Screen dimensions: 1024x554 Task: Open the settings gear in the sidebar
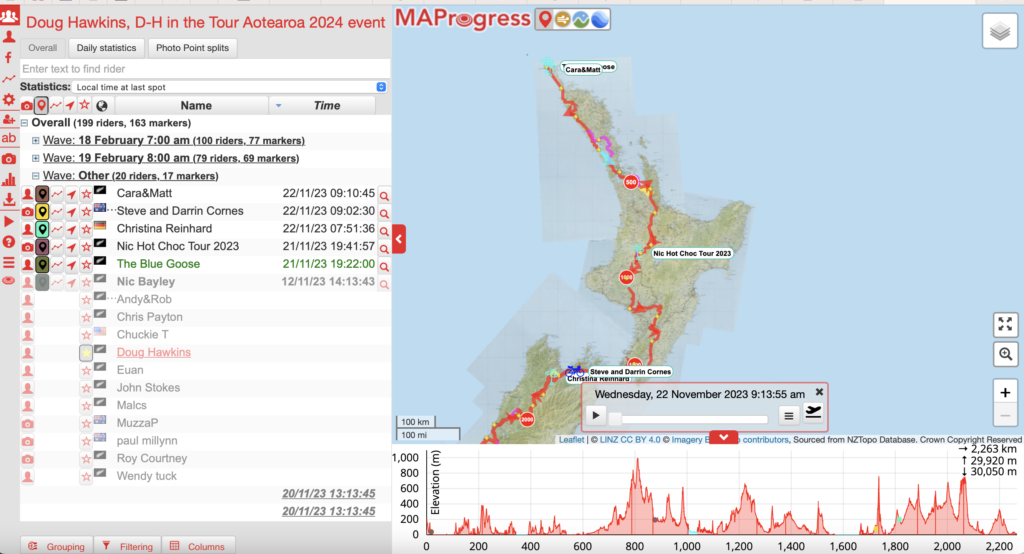pyautogui.click(x=9, y=100)
